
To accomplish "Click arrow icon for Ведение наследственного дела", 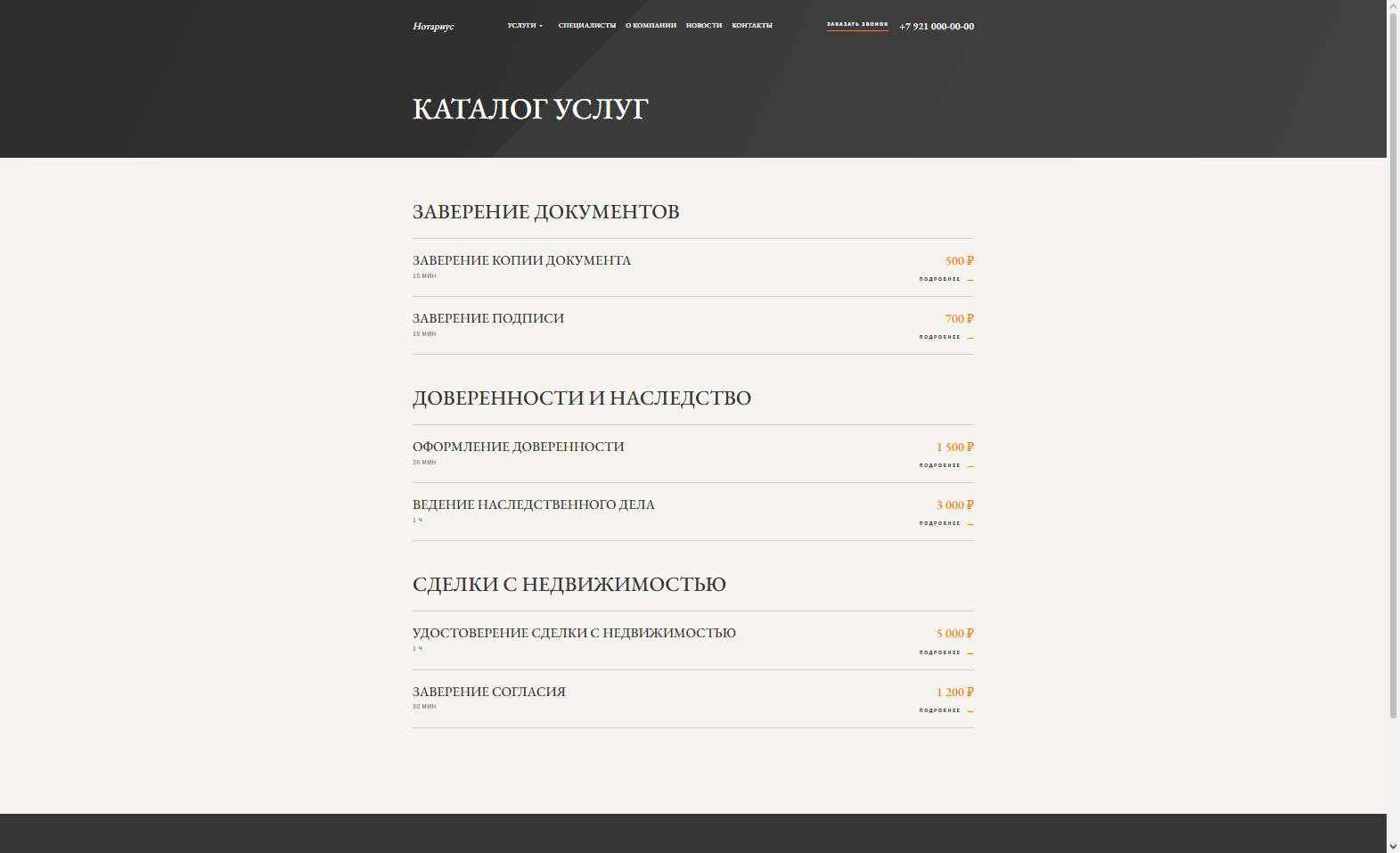I will [970, 524].
